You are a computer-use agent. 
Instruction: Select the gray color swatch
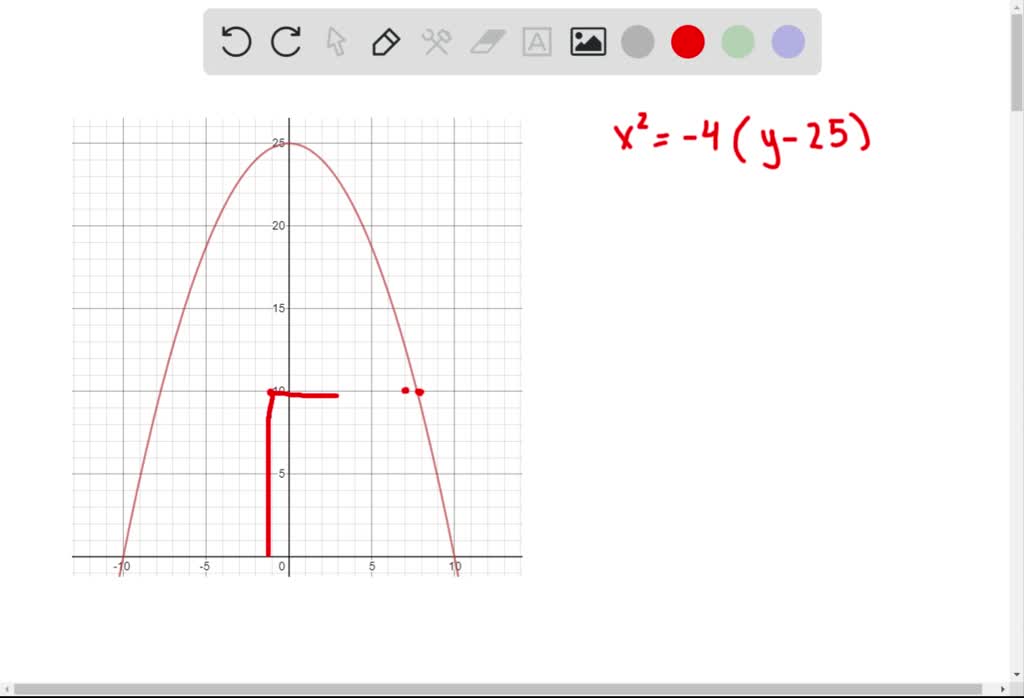coord(637,41)
